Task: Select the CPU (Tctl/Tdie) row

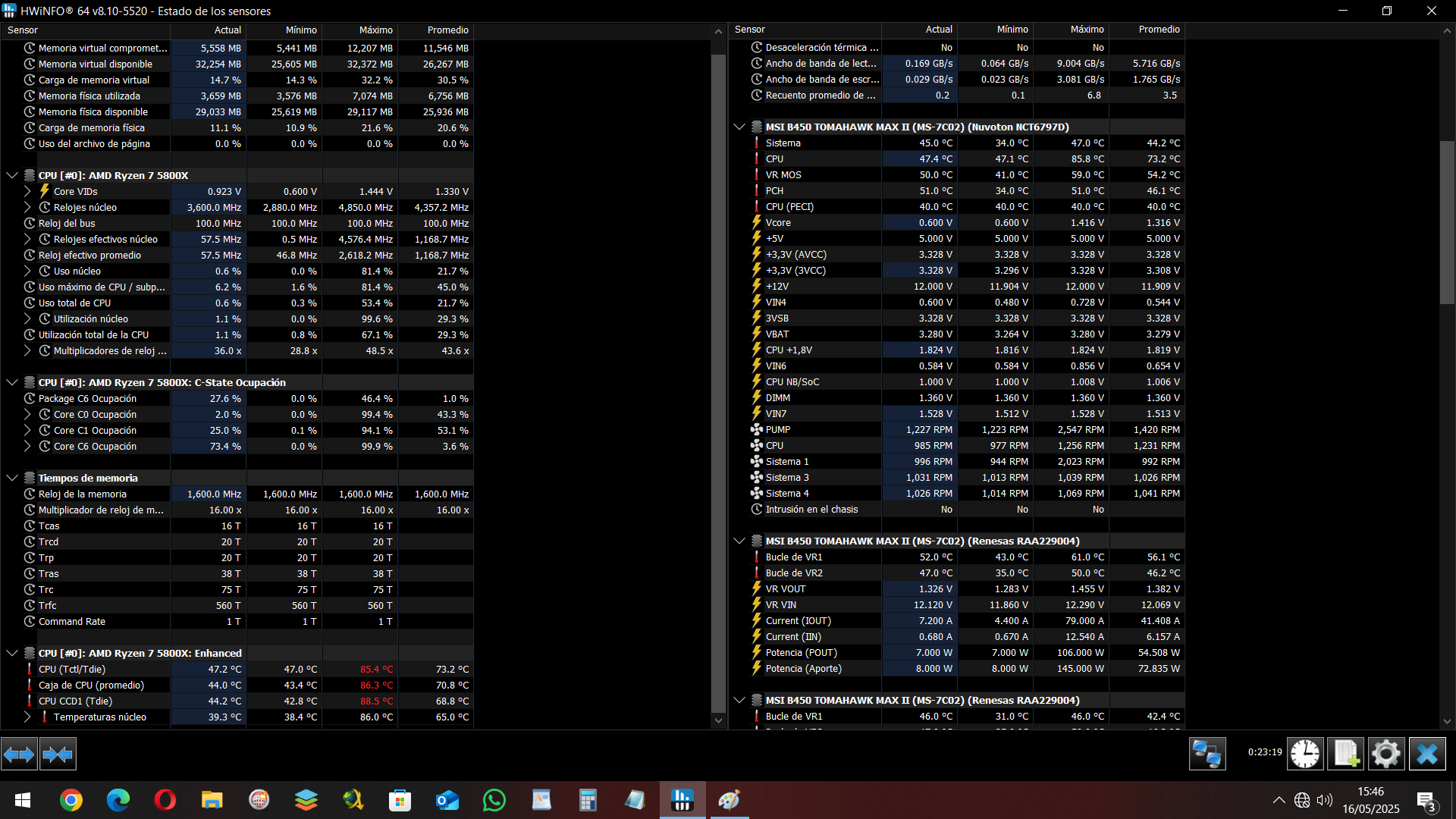Action: pos(237,669)
